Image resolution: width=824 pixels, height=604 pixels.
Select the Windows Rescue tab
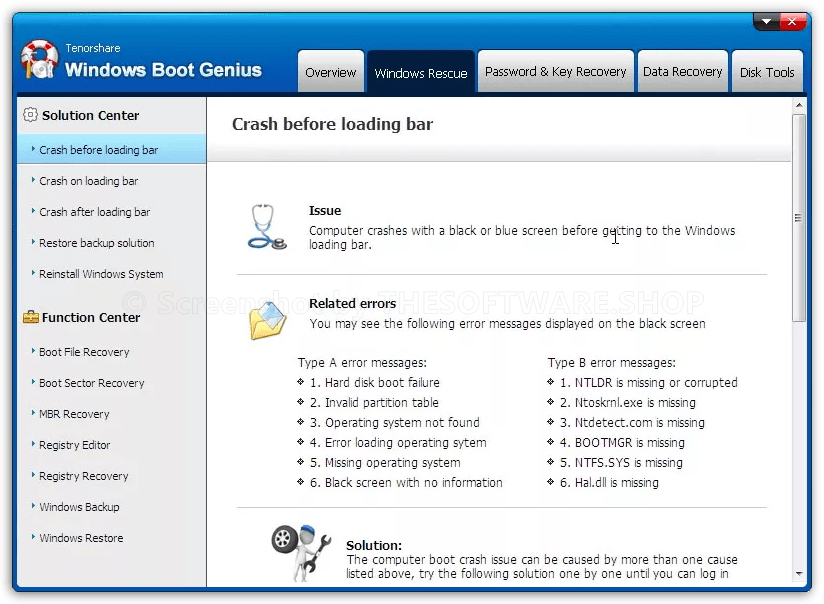421,73
